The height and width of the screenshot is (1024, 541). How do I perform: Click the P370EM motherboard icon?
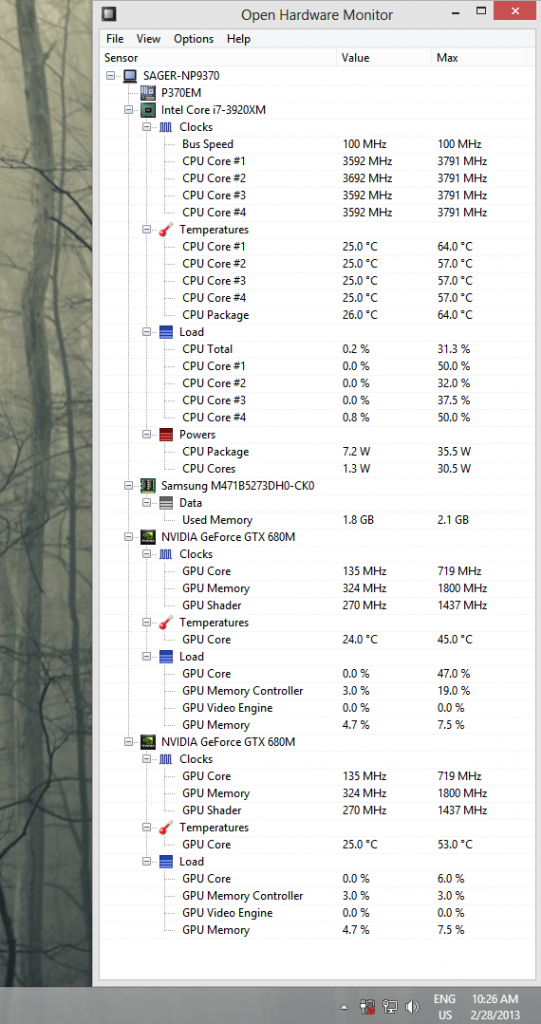[x=148, y=93]
